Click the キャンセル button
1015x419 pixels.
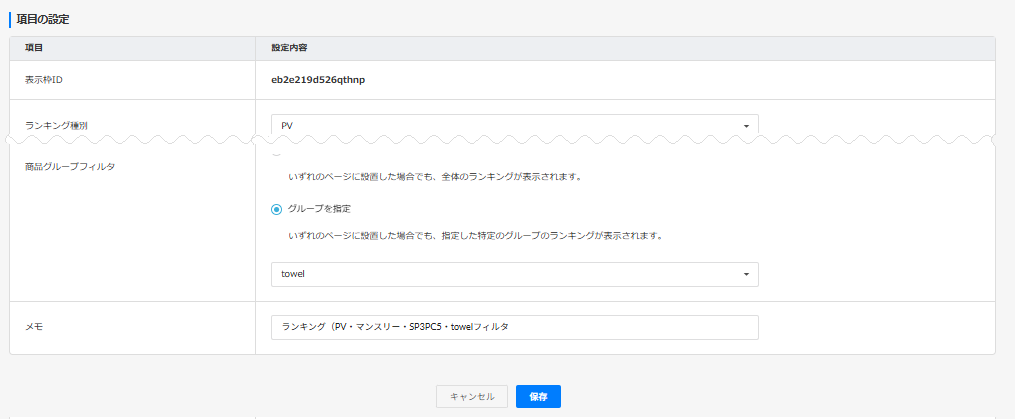coord(472,396)
